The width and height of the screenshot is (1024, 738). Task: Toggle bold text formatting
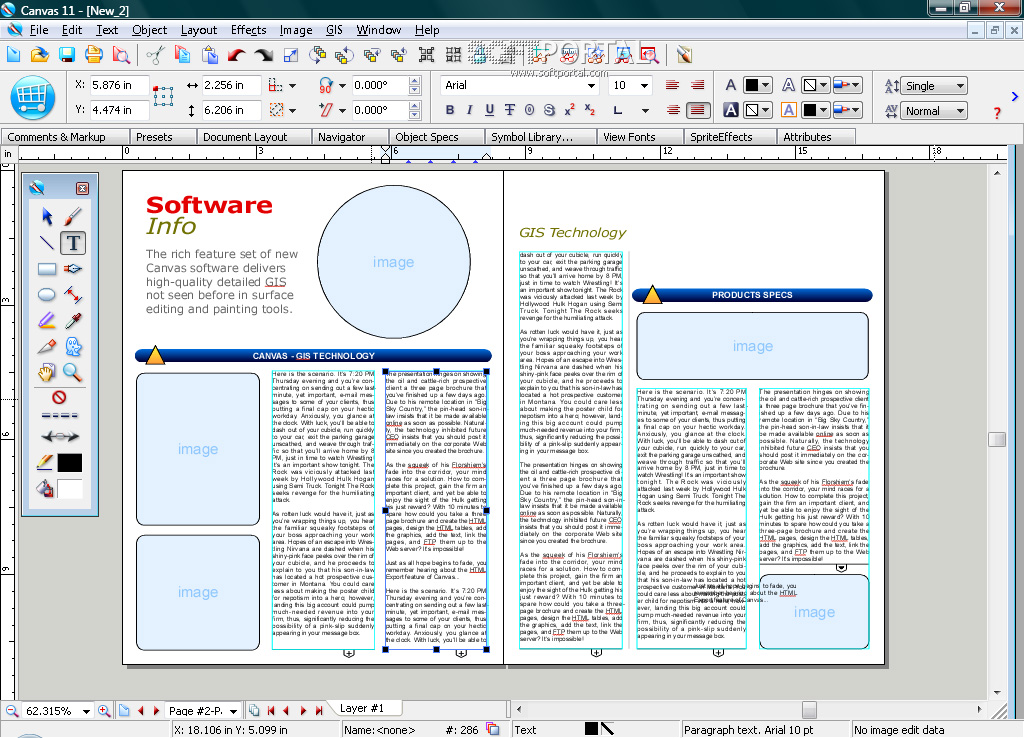point(450,110)
